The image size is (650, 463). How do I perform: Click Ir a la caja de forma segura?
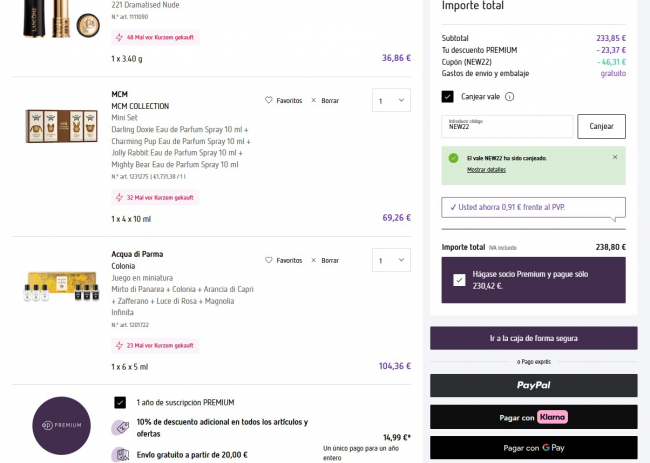(533, 338)
